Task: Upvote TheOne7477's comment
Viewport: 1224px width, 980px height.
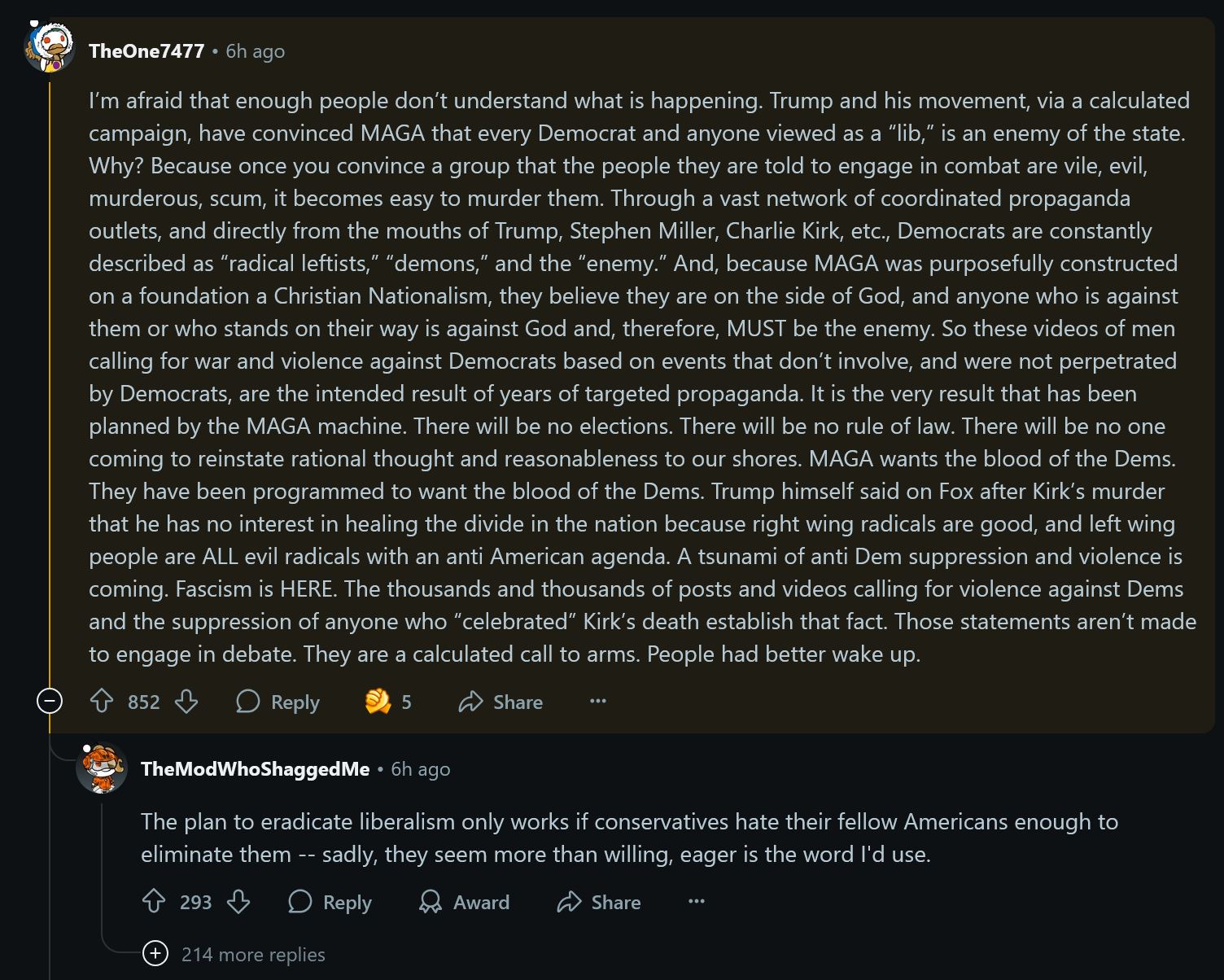Action: click(x=102, y=701)
